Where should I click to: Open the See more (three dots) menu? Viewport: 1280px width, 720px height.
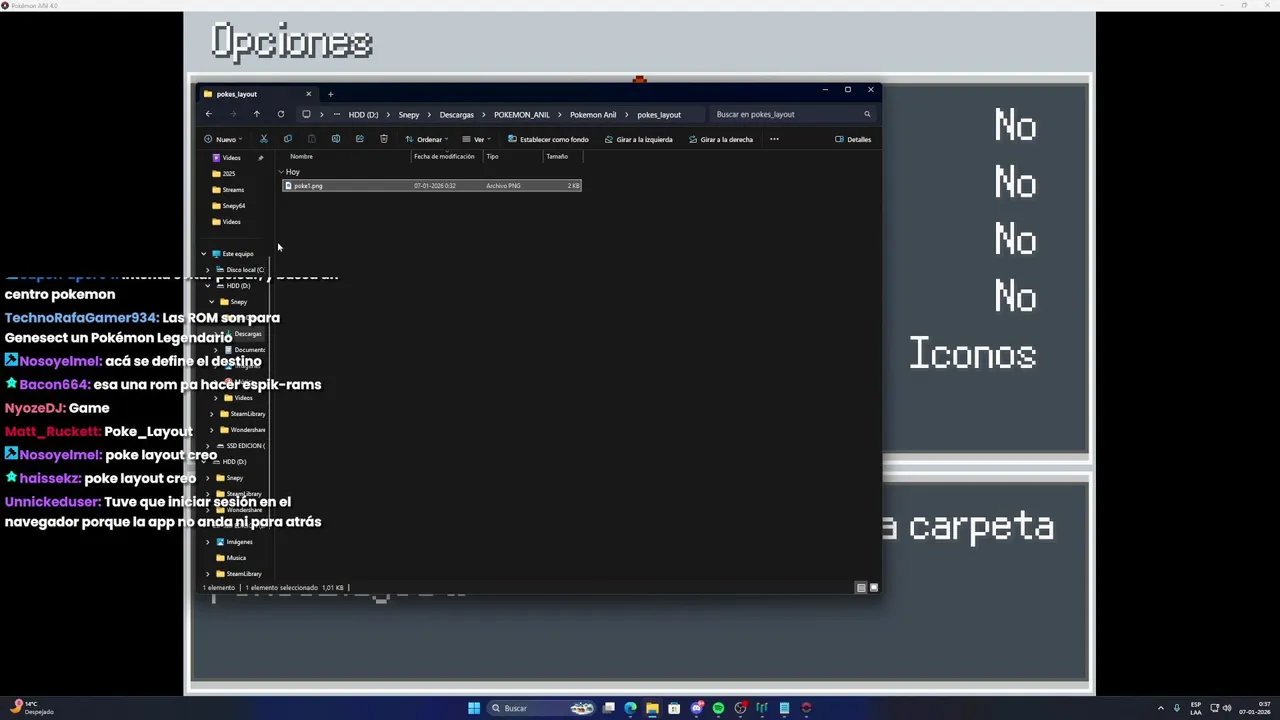(x=774, y=139)
